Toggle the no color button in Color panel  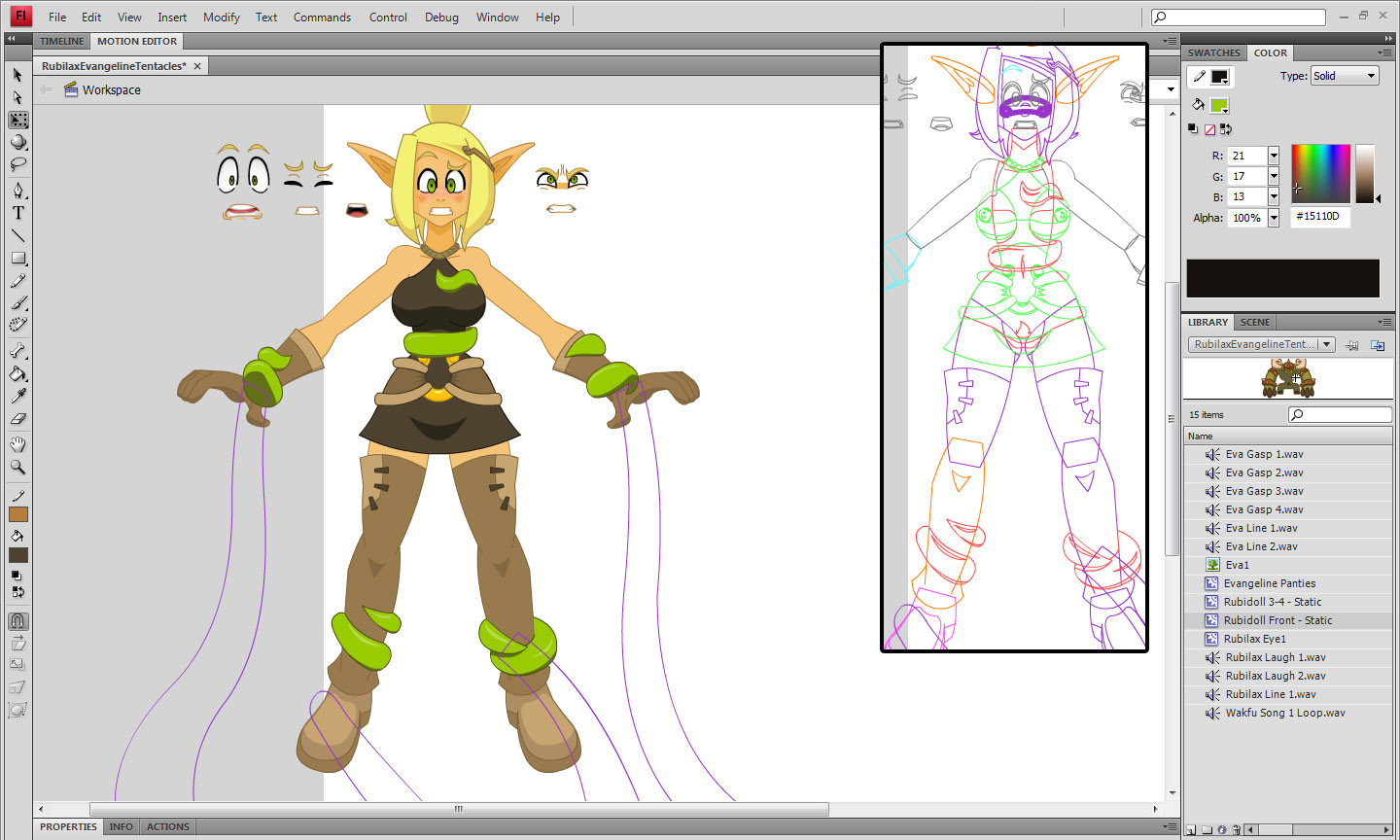click(x=1209, y=129)
